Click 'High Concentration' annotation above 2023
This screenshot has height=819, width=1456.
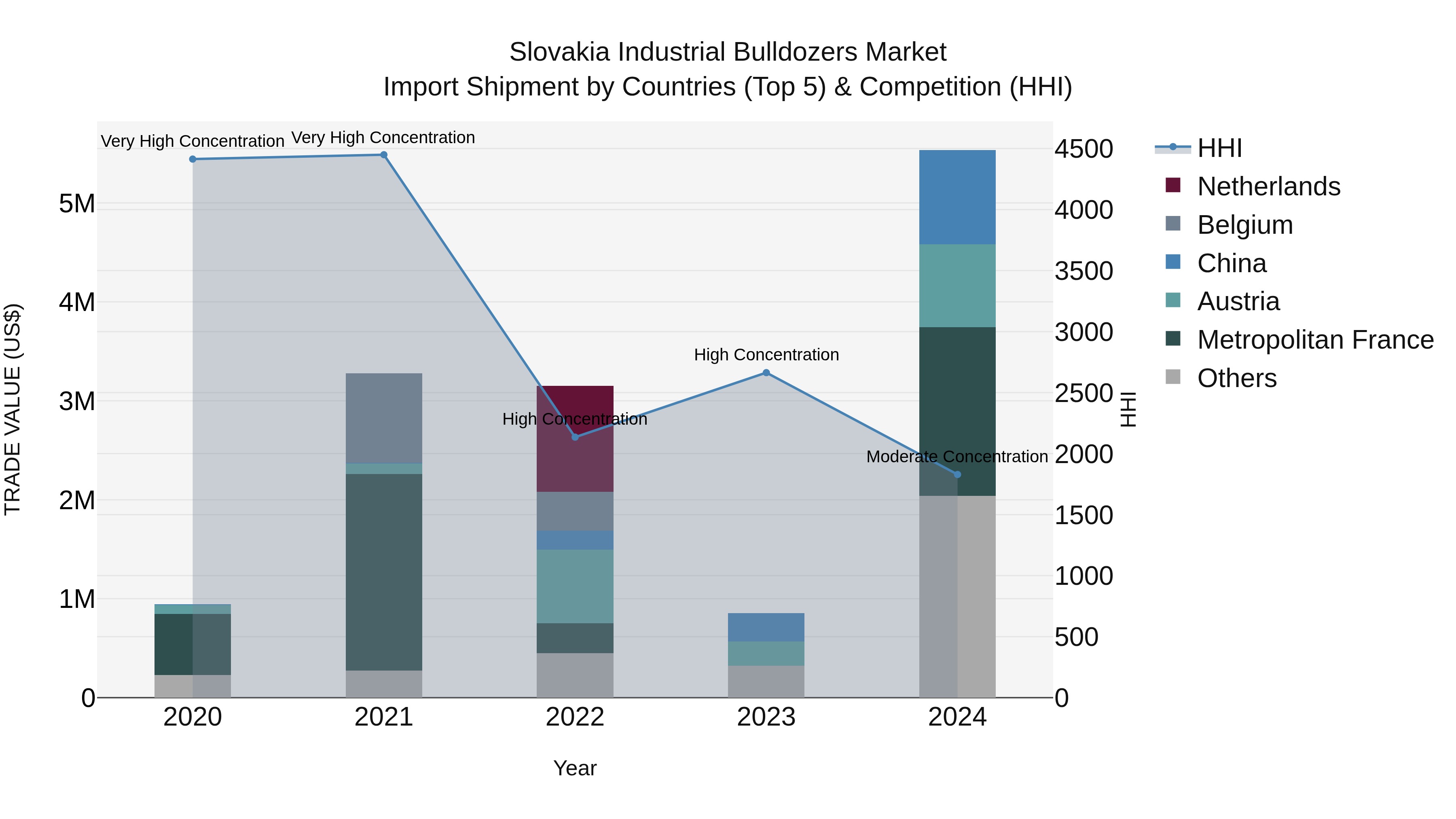[766, 354]
